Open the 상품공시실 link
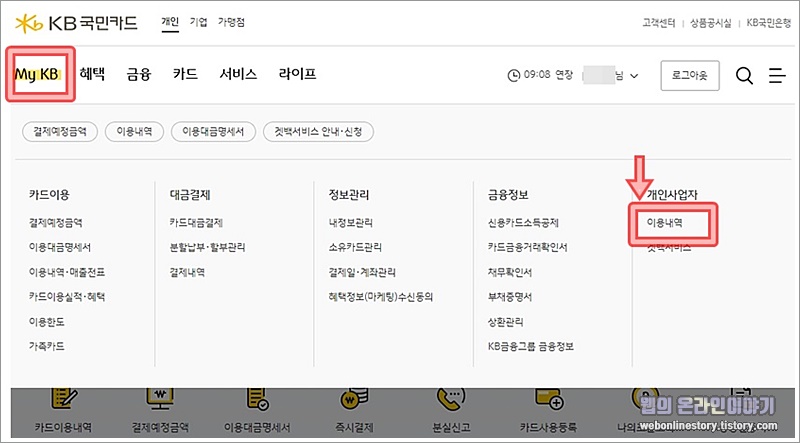This screenshot has height=443, width=800. pos(711,23)
